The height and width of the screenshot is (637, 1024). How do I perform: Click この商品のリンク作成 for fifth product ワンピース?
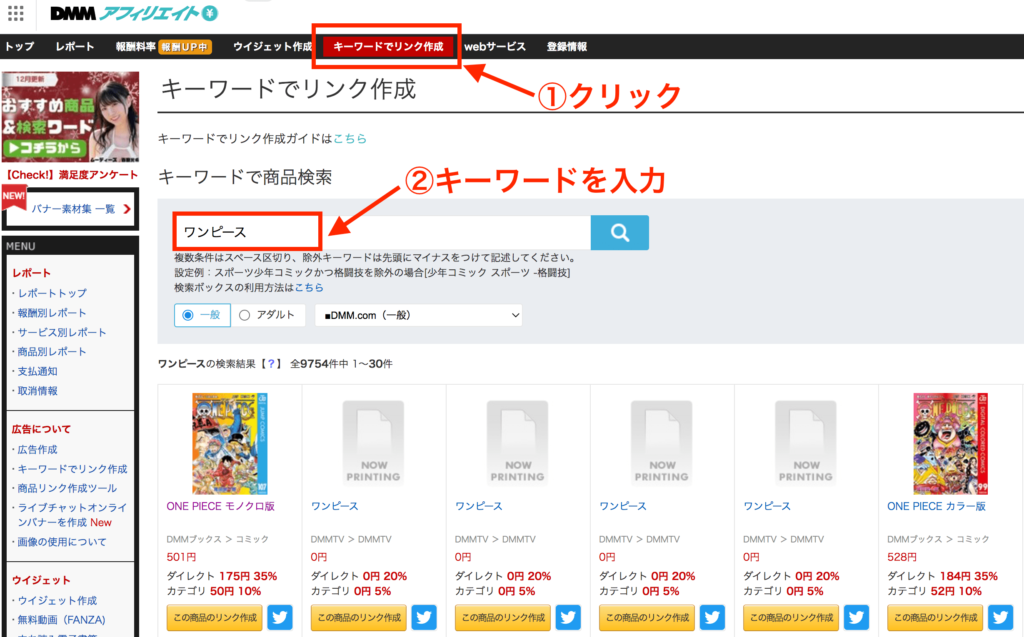[791, 617]
